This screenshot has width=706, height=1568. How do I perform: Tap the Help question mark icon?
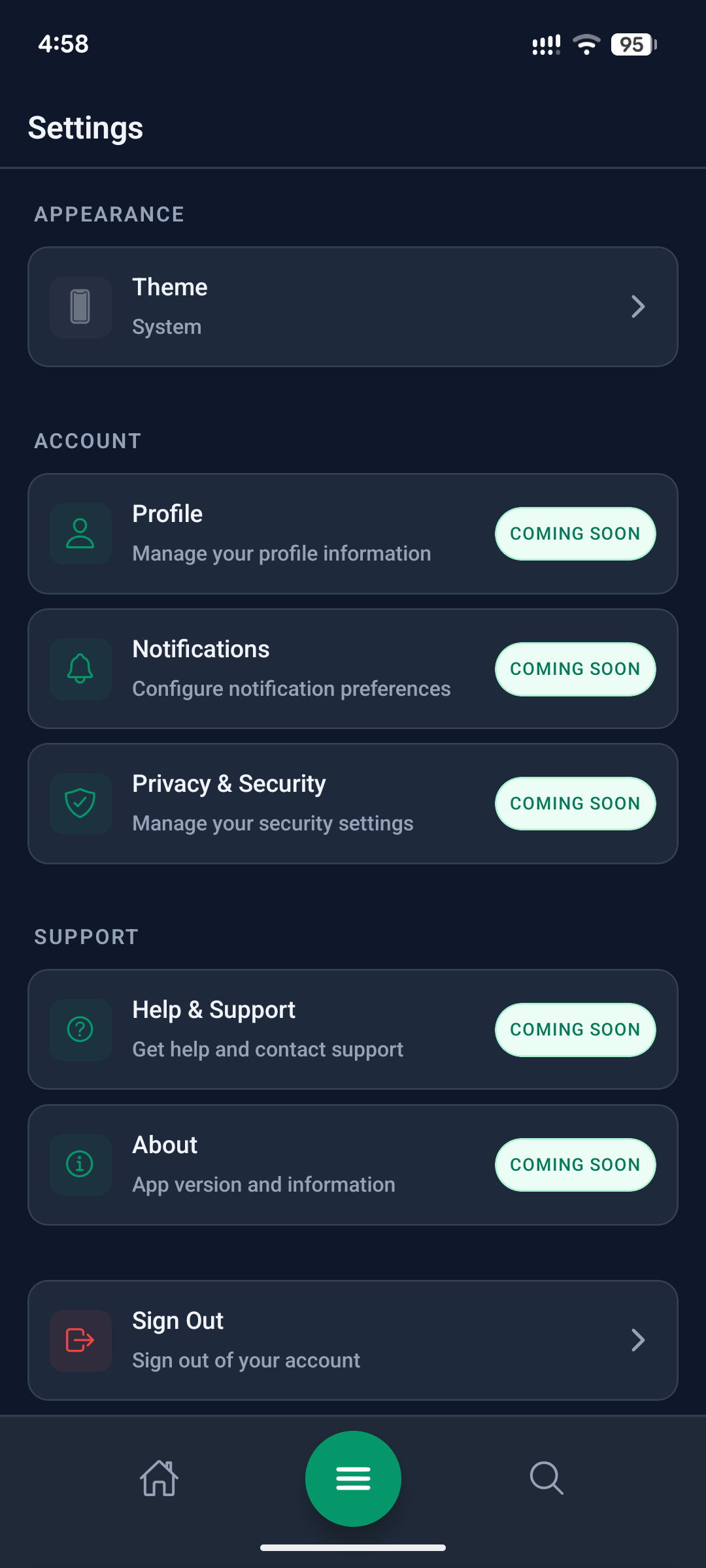coord(80,1029)
